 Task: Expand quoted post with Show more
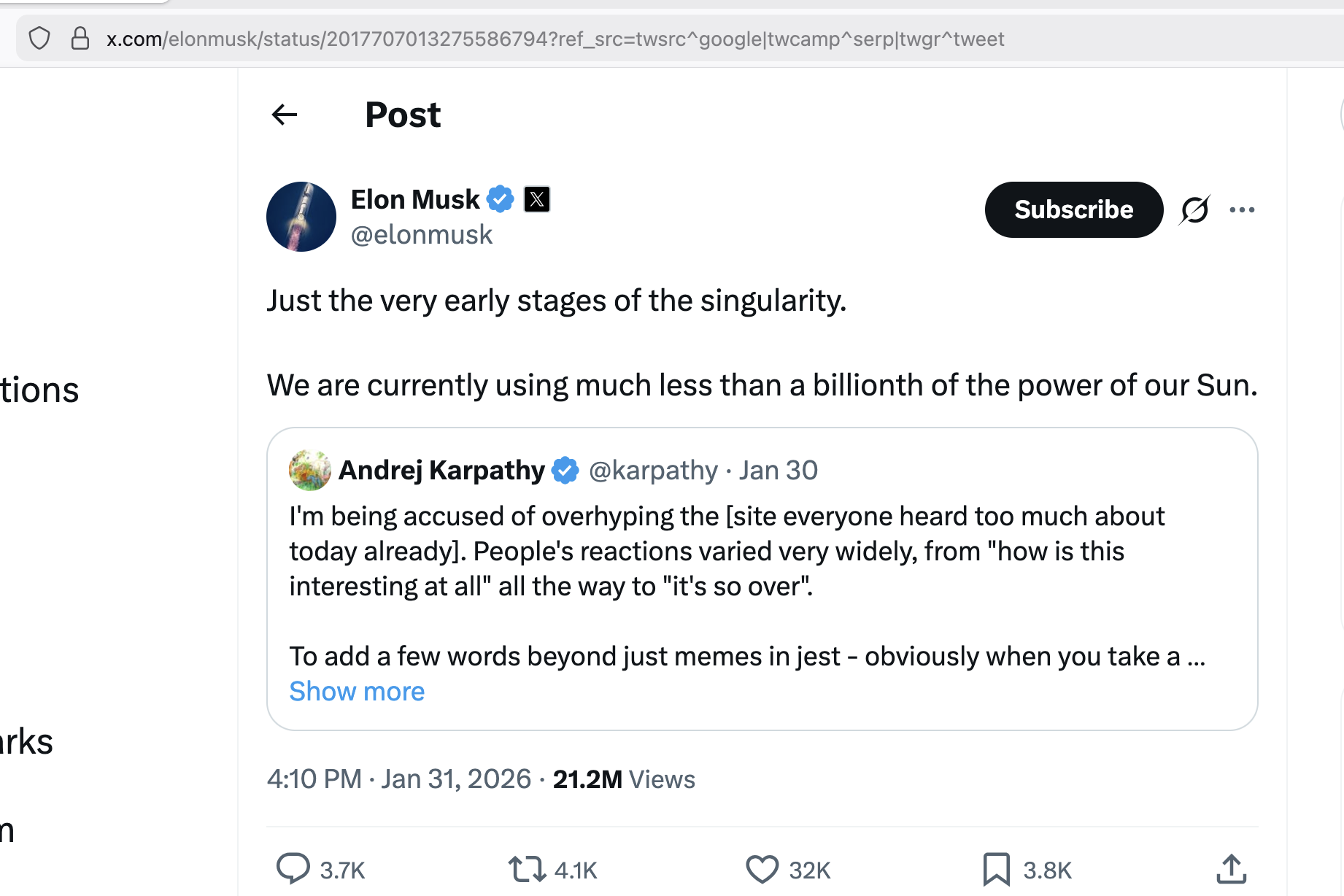point(357,691)
